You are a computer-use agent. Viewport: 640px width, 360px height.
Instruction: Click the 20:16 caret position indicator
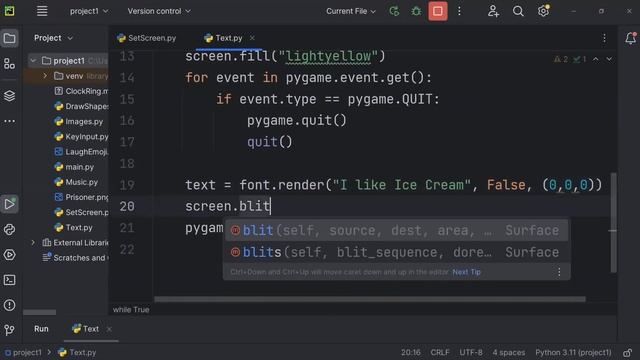pyautogui.click(x=410, y=352)
